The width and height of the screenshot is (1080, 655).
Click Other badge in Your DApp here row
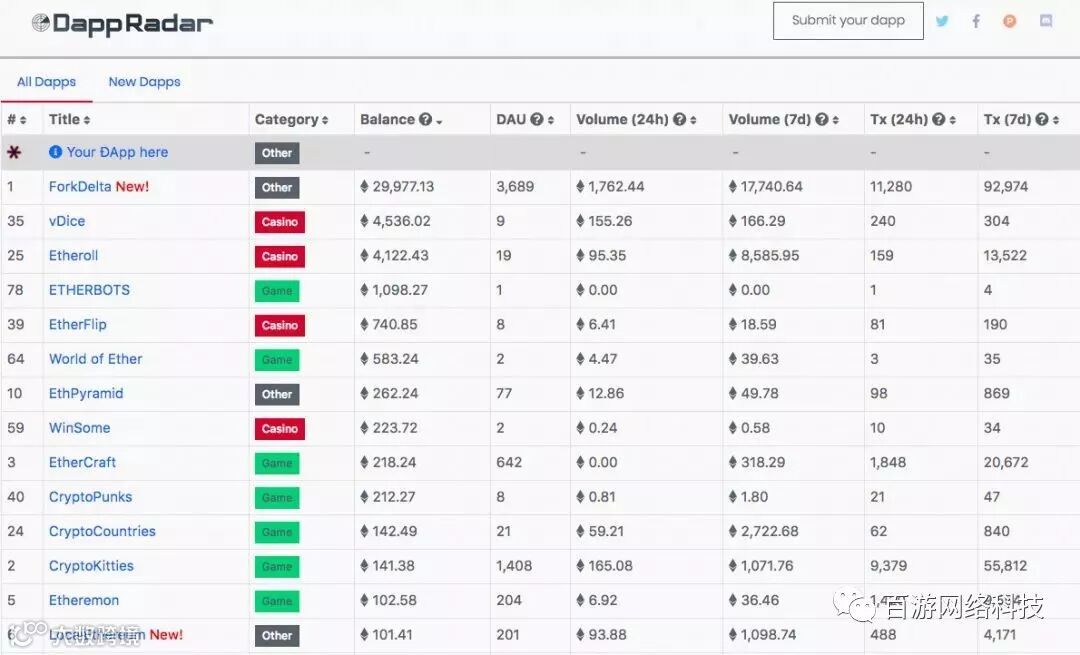click(277, 153)
